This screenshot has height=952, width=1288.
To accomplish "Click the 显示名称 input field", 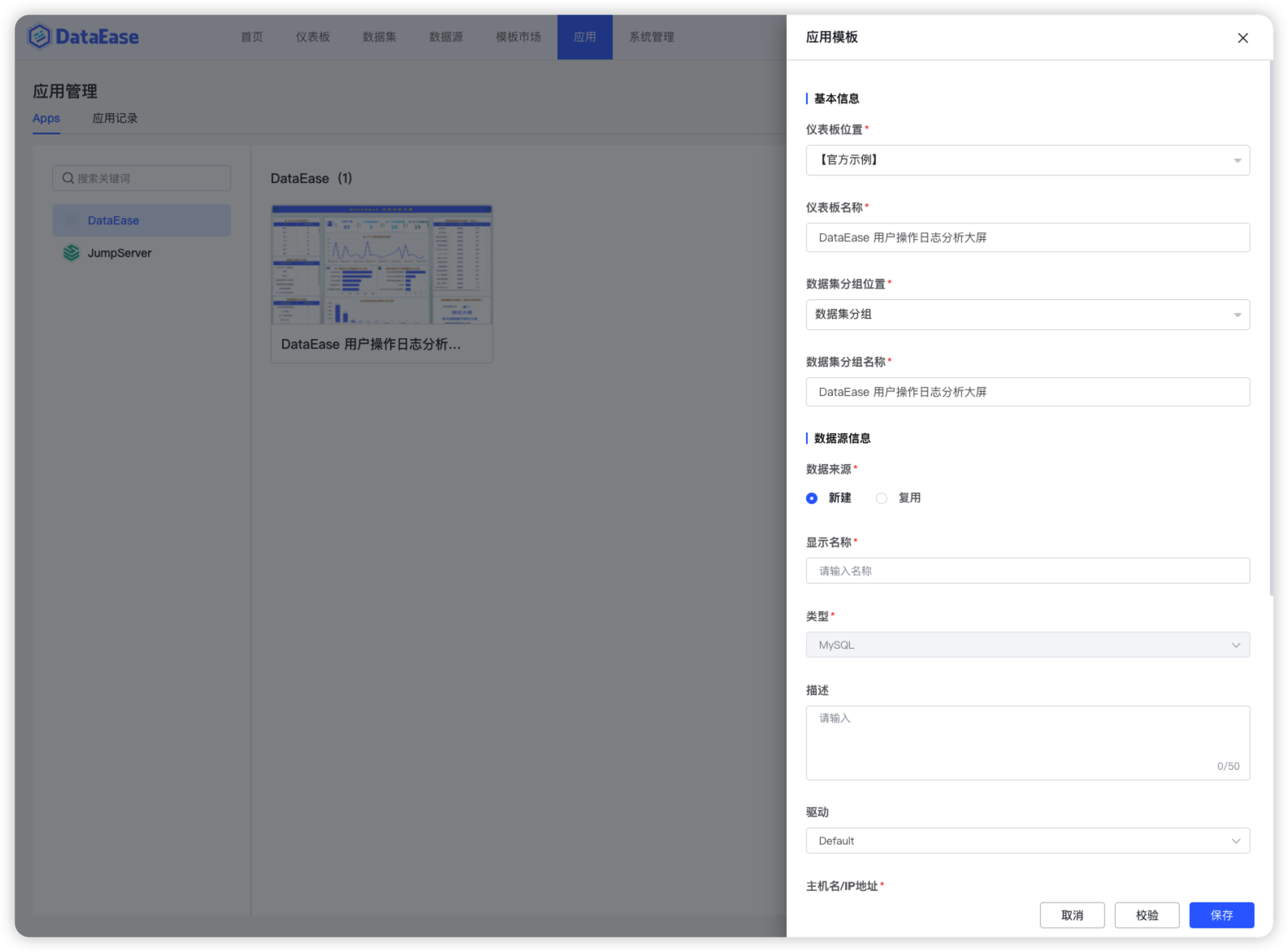I will (1027, 571).
